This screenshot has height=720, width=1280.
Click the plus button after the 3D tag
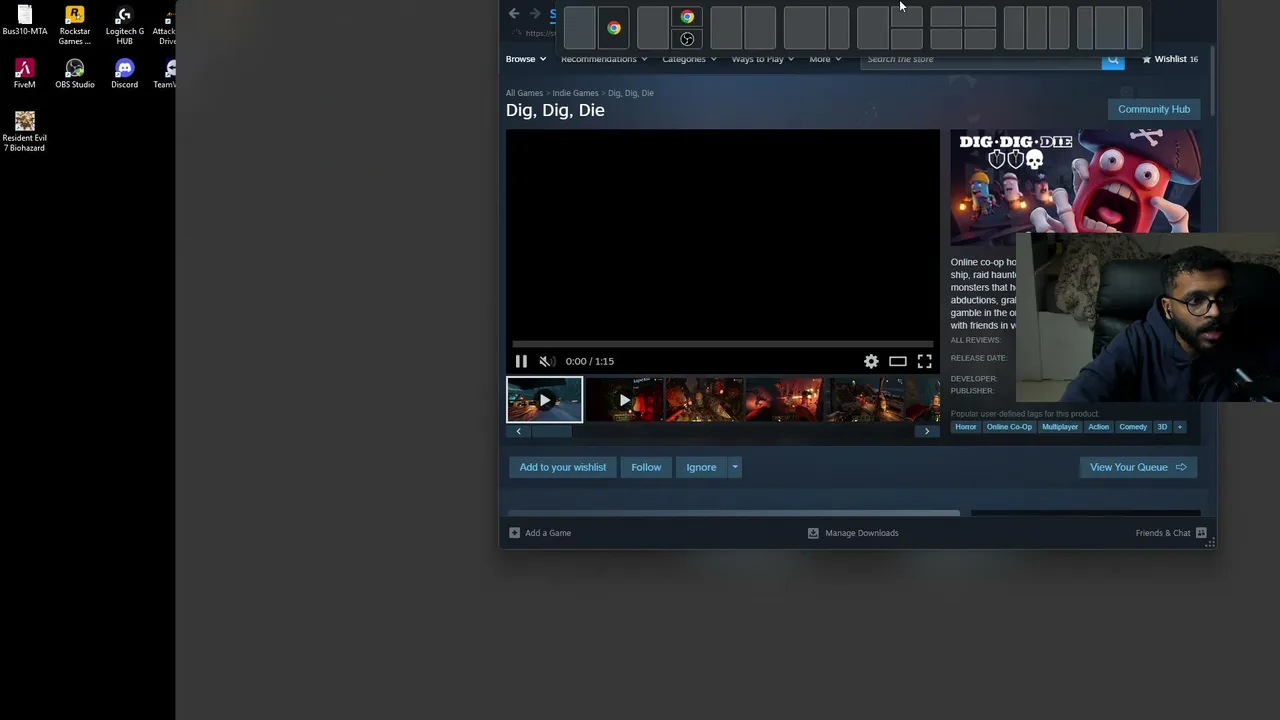coord(1179,427)
